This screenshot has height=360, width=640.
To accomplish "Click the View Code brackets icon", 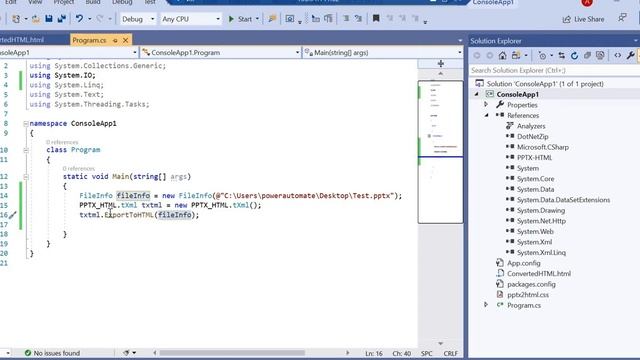I will click(x=618, y=56).
